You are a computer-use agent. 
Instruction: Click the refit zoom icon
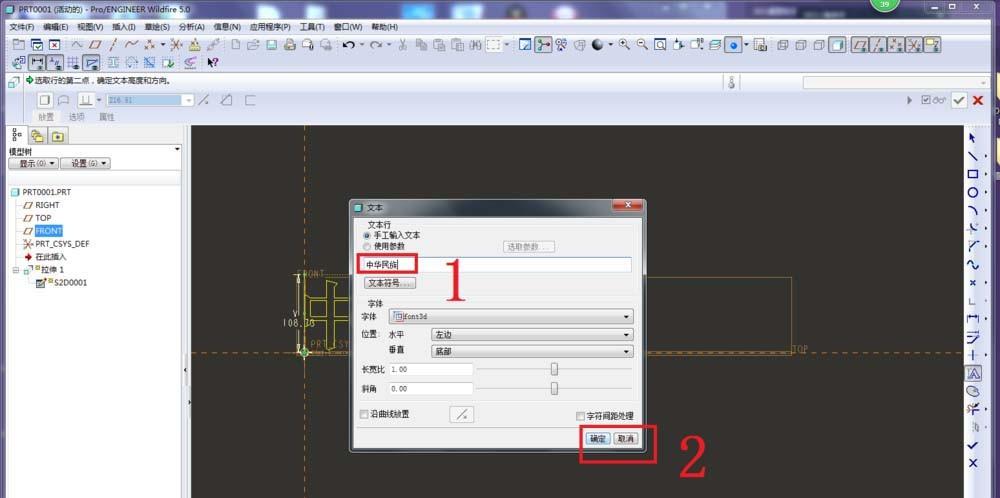[660, 45]
